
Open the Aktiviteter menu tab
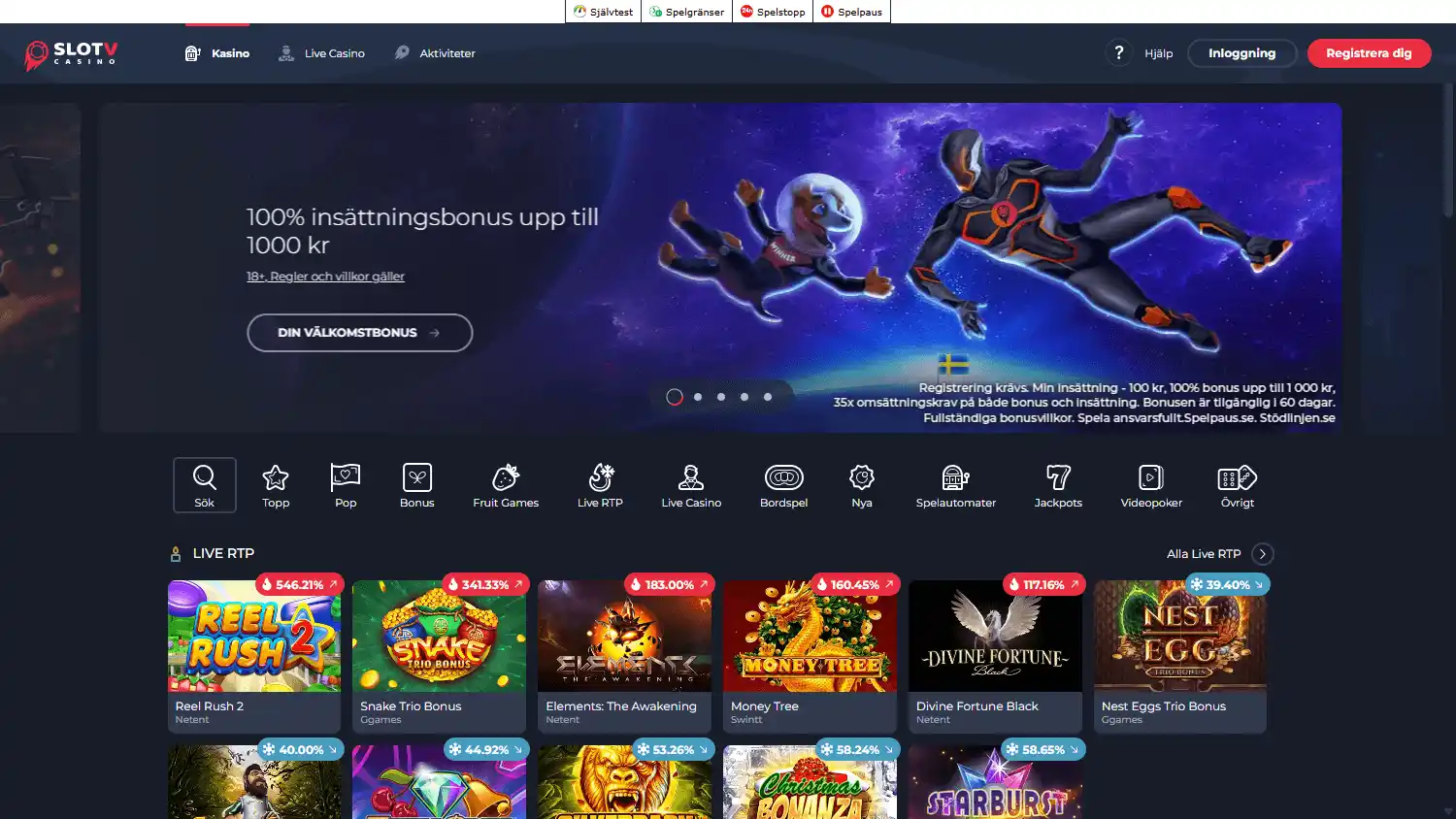tap(435, 53)
